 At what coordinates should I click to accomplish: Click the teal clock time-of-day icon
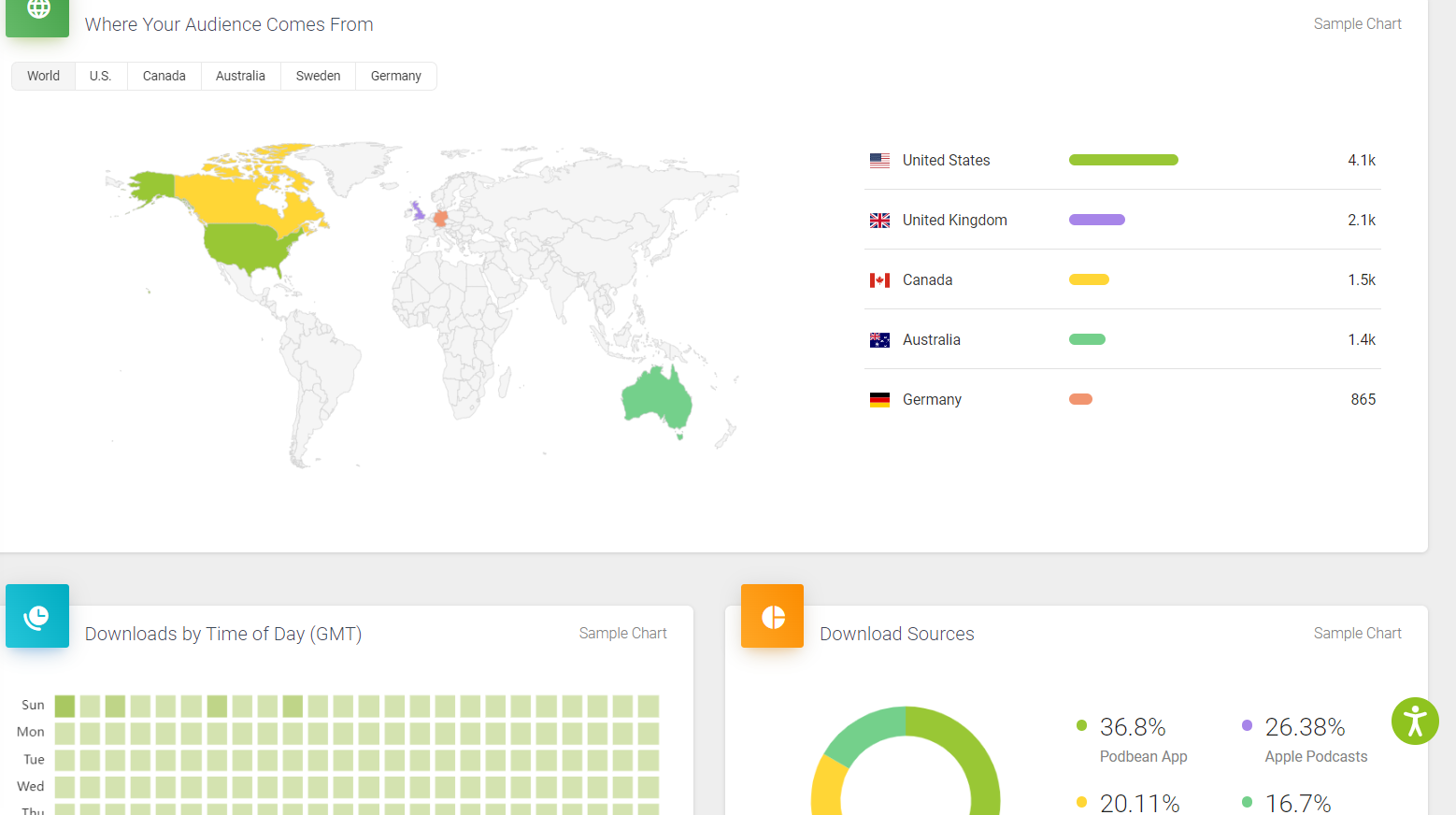click(37, 616)
